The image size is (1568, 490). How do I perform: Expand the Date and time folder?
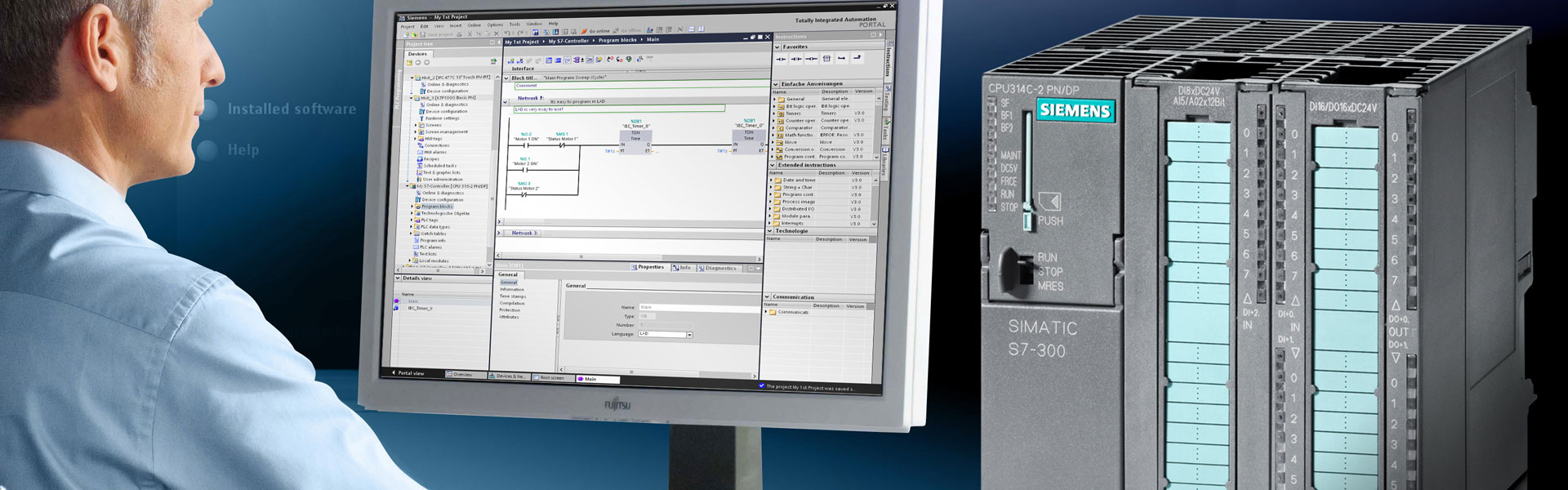[x=771, y=180]
